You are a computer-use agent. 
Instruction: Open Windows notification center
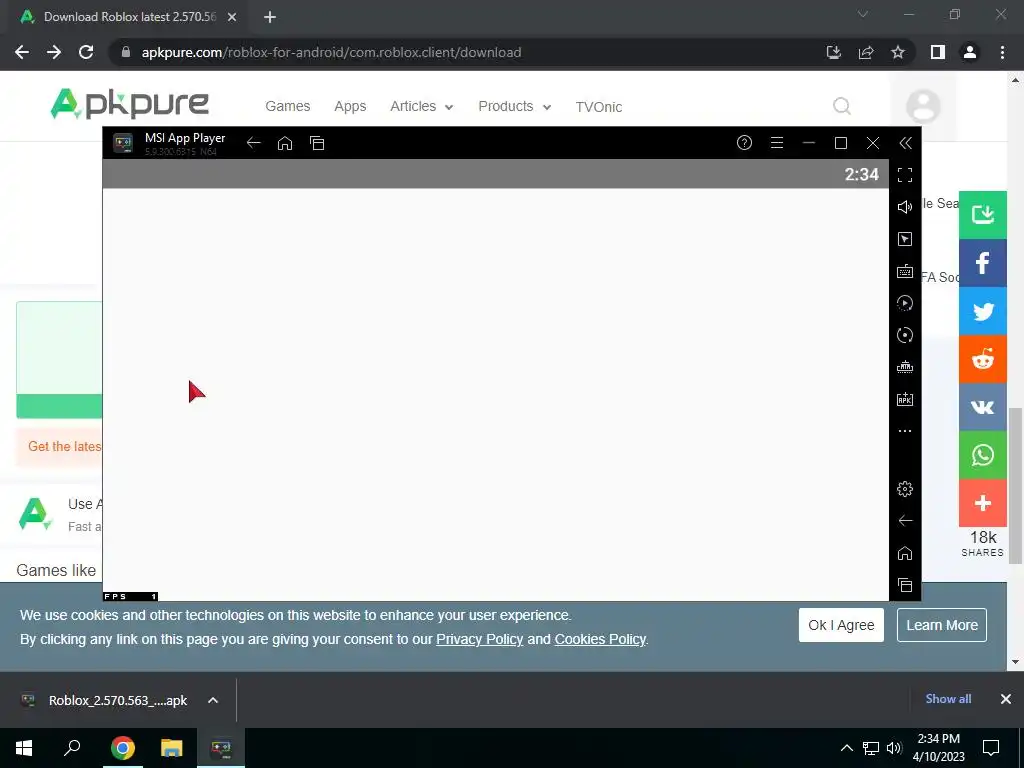click(991, 748)
